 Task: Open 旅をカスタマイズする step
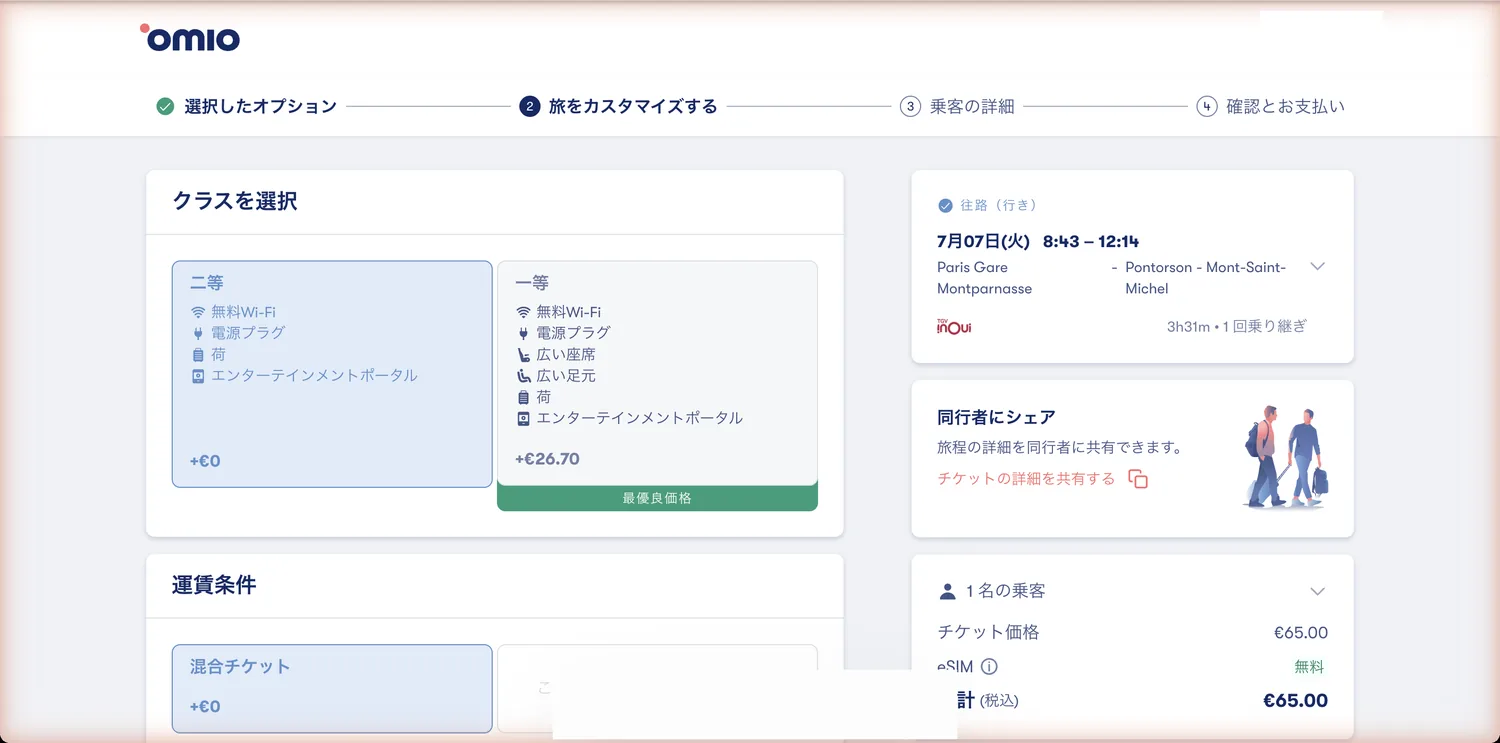pyautogui.click(x=633, y=106)
